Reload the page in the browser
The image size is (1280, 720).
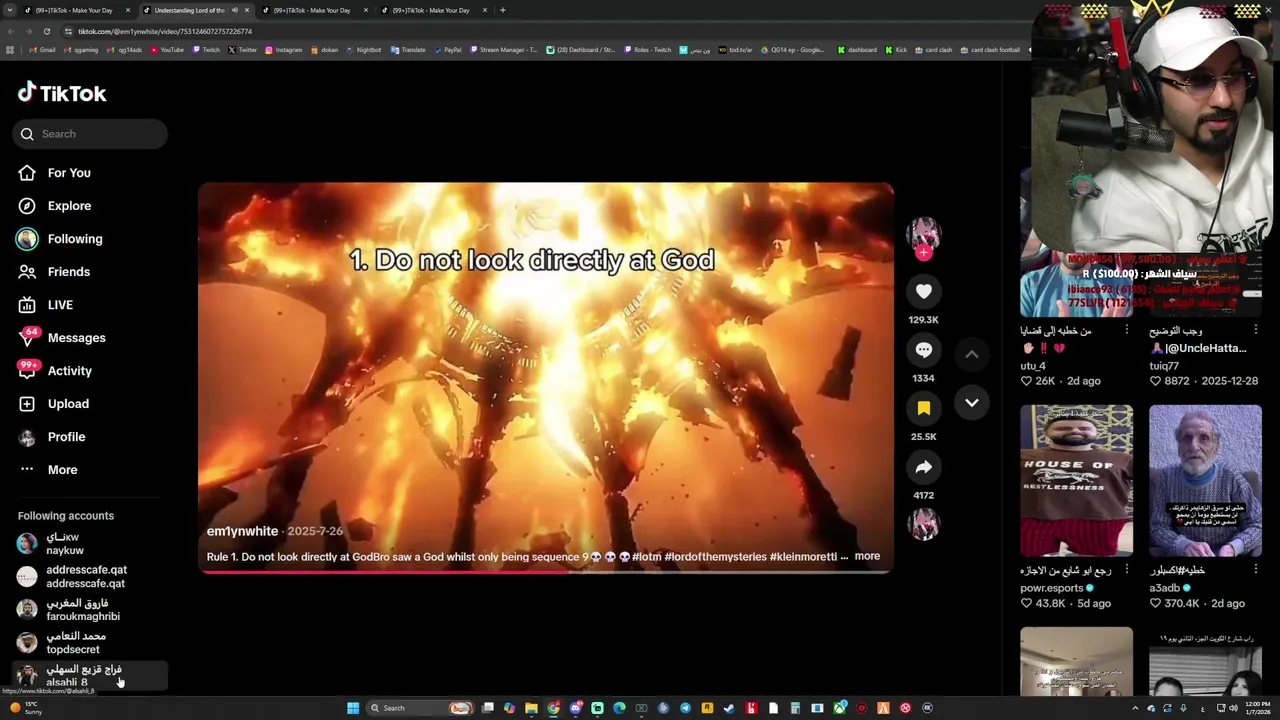46,31
